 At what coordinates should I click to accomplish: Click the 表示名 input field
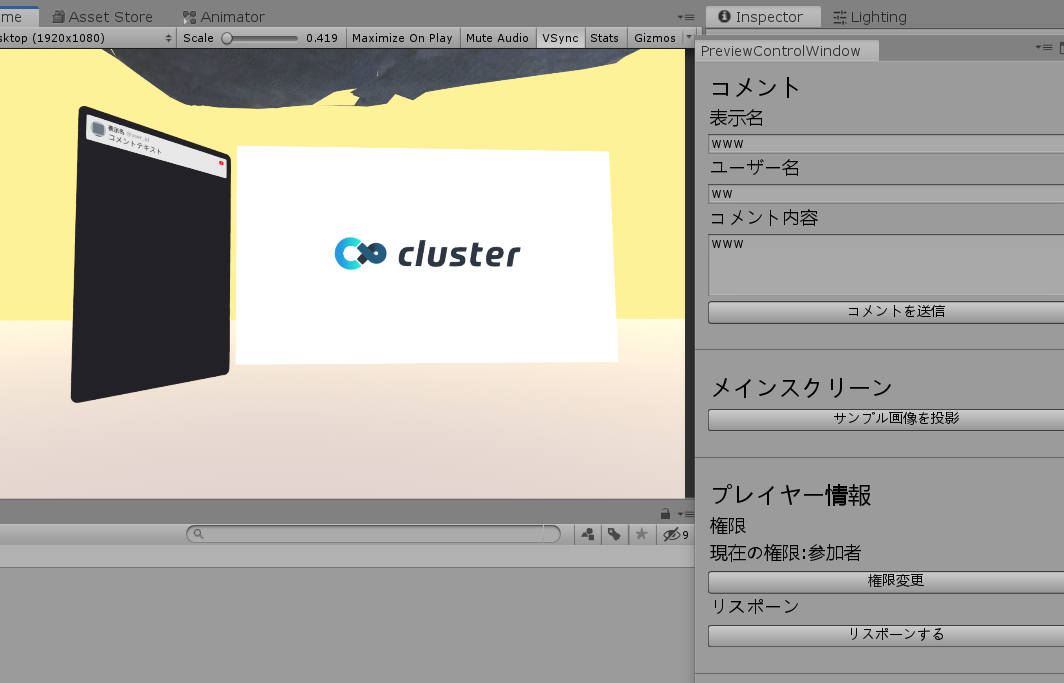pos(886,144)
